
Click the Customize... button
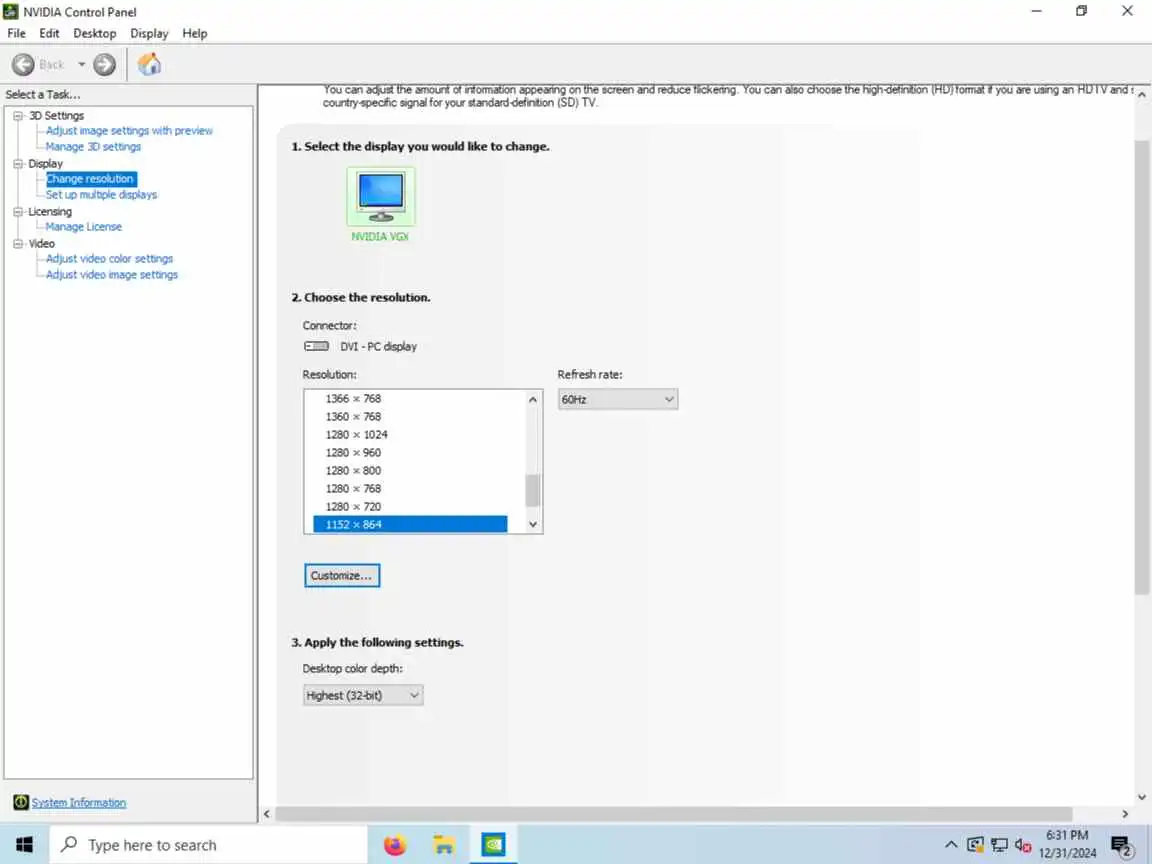342,576
